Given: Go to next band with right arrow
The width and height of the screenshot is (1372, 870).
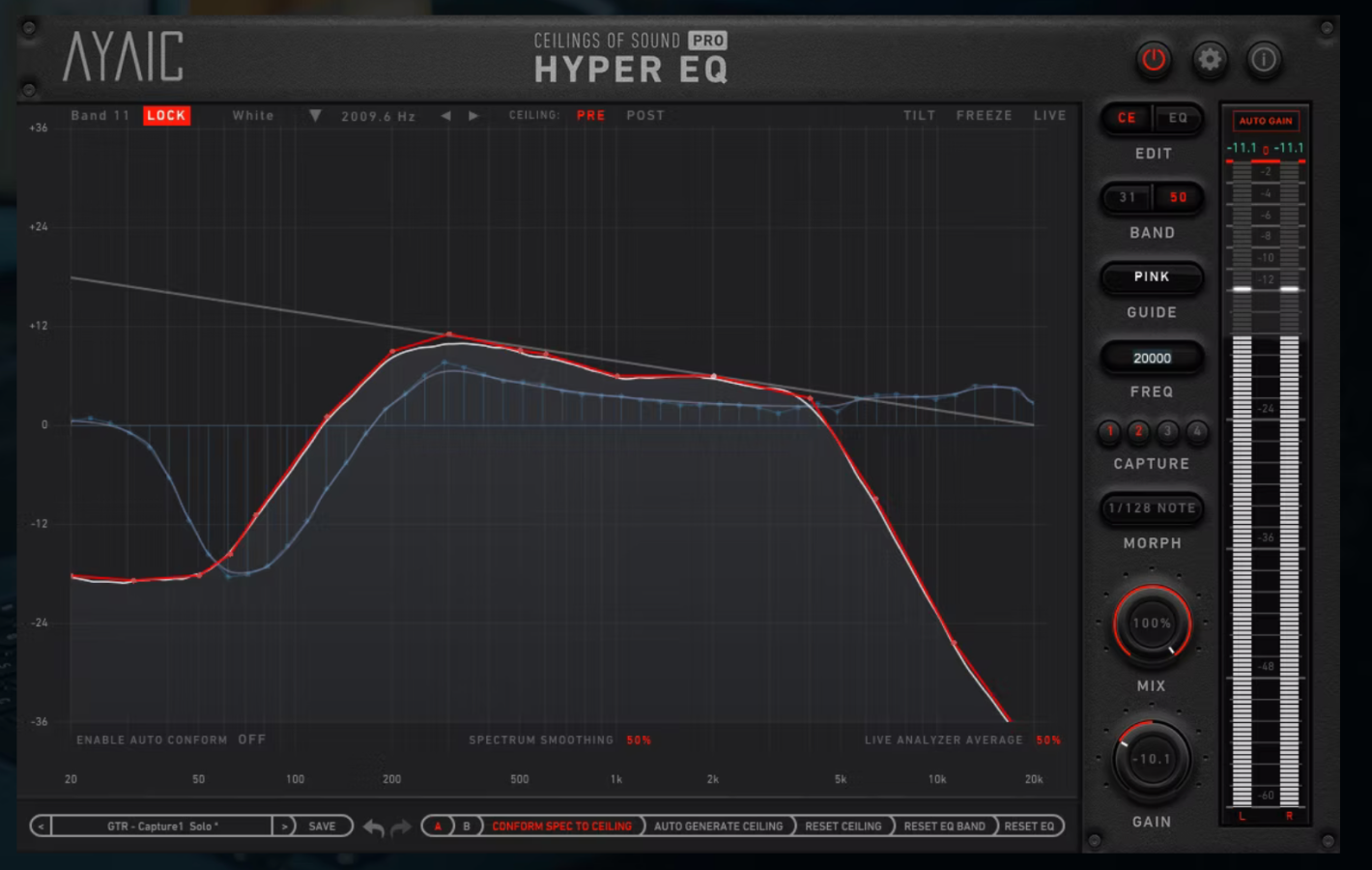Looking at the screenshot, I should pos(473,116).
